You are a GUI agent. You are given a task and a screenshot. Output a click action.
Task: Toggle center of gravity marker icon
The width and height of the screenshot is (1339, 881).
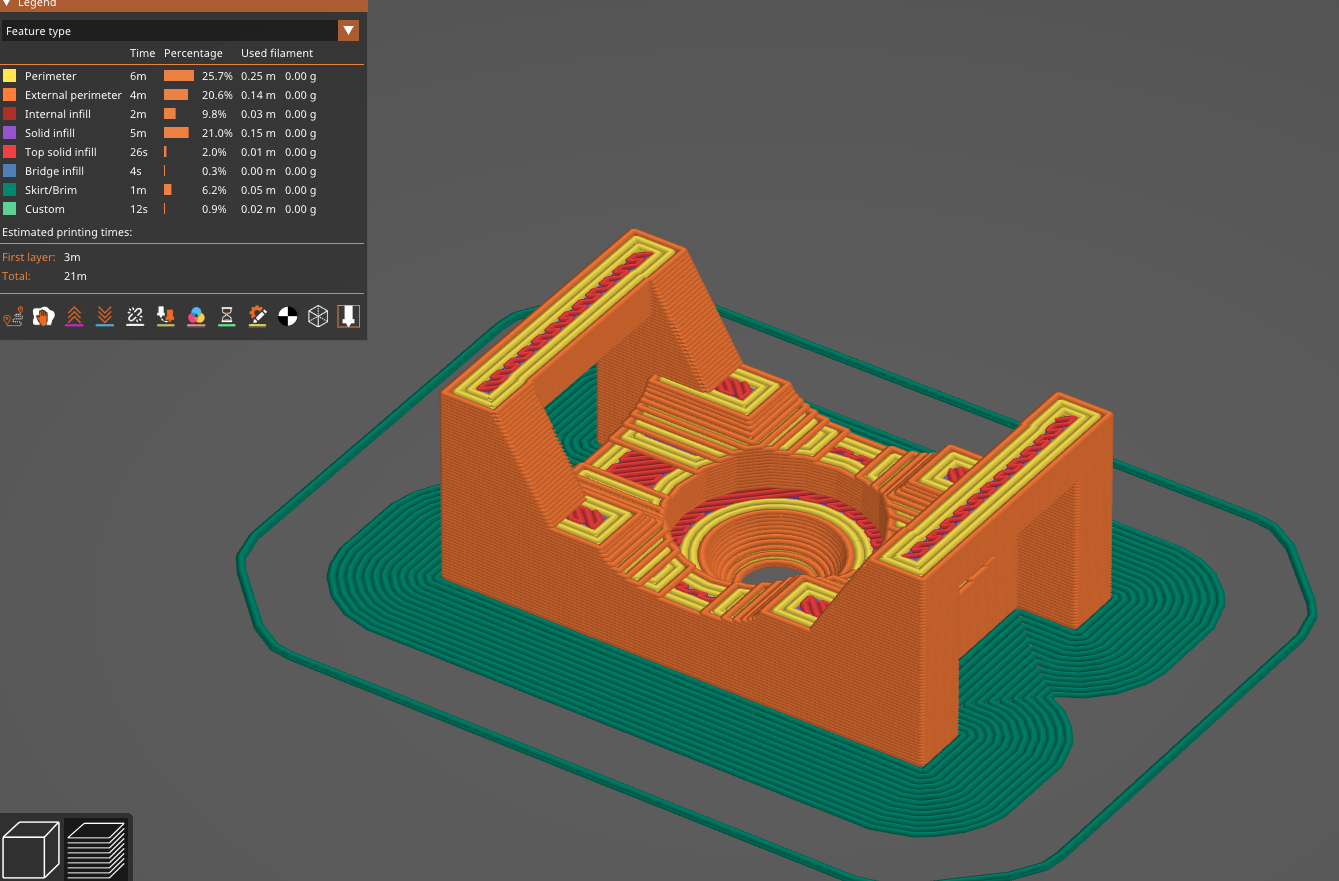tap(288, 317)
